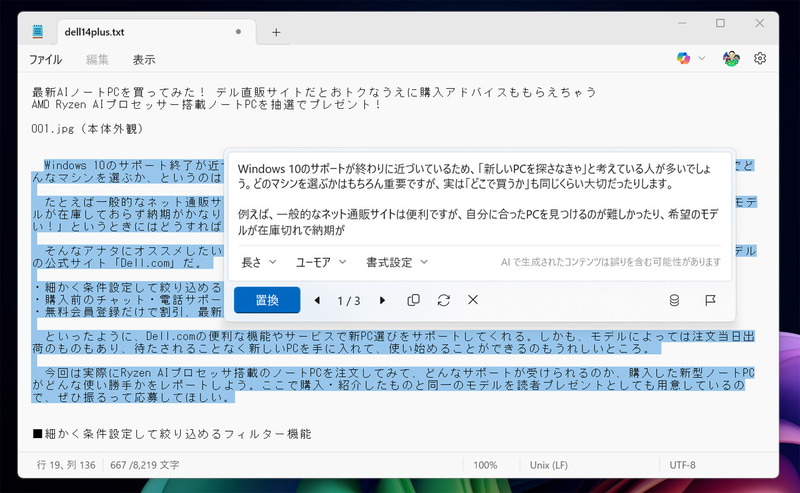This screenshot has width=800, height=493.
Task: Minimize the Notepad window
Action: [x=682, y=23]
